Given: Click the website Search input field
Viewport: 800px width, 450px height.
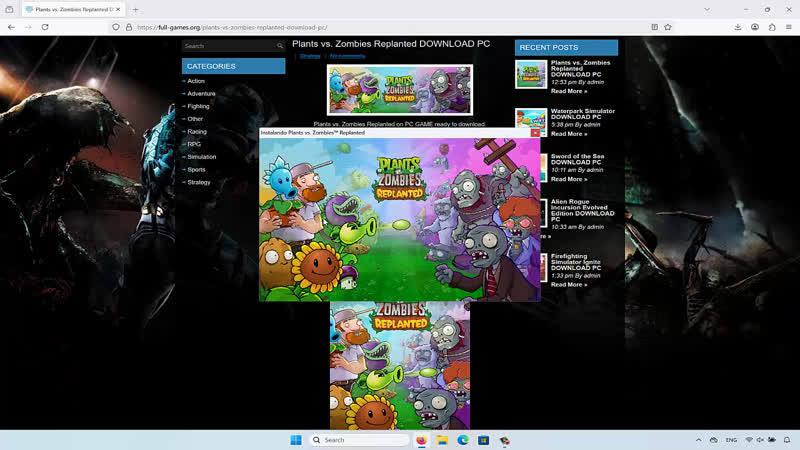Looking at the screenshot, I should click(x=229, y=46).
